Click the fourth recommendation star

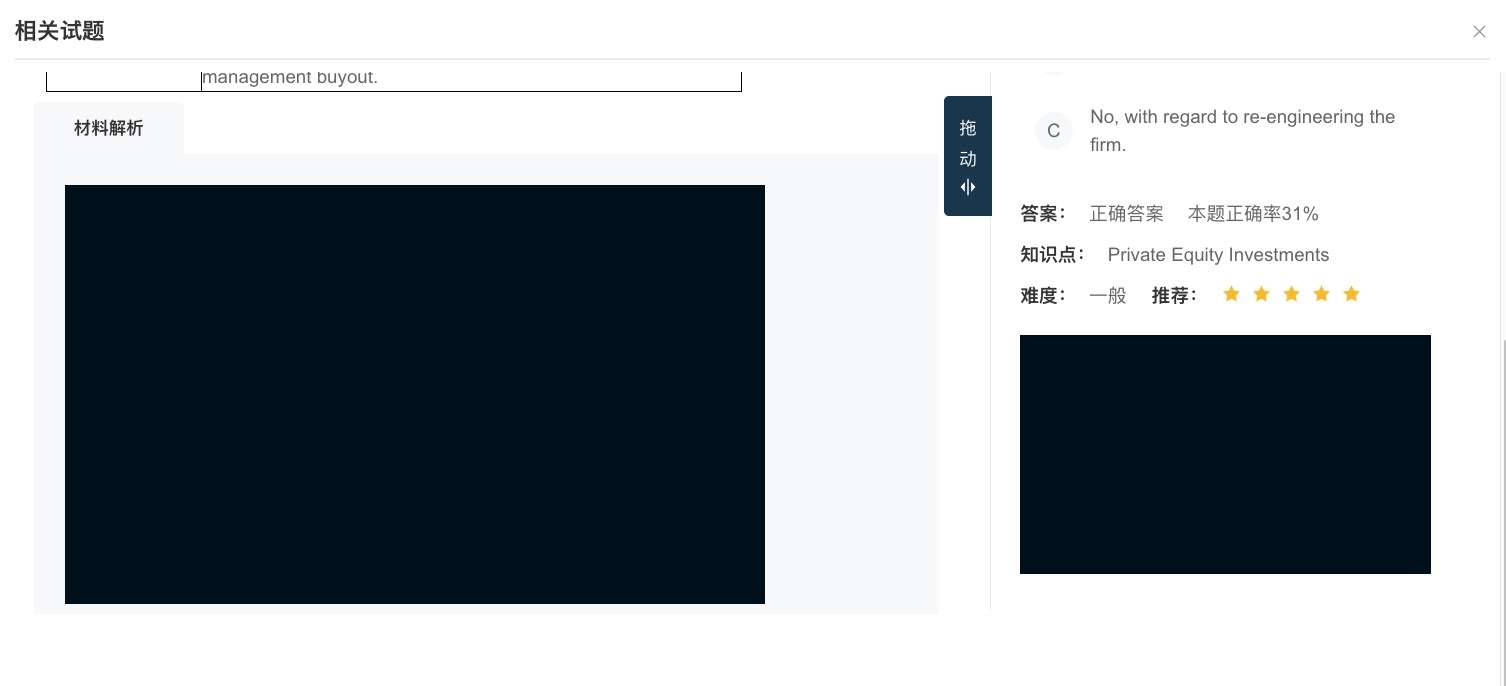(x=1321, y=294)
